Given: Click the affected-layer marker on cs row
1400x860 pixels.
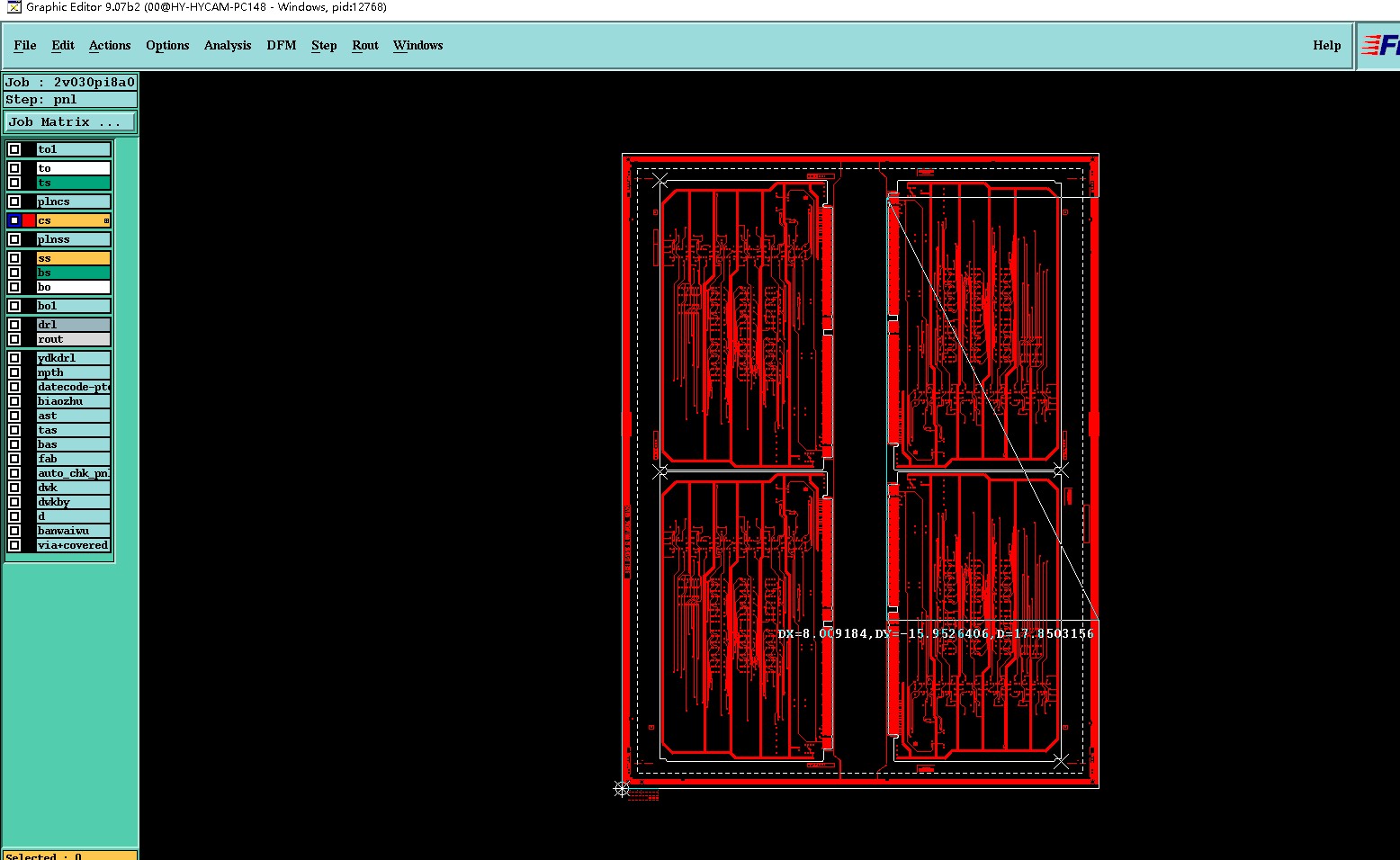Looking at the screenshot, I should click(106, 220).
